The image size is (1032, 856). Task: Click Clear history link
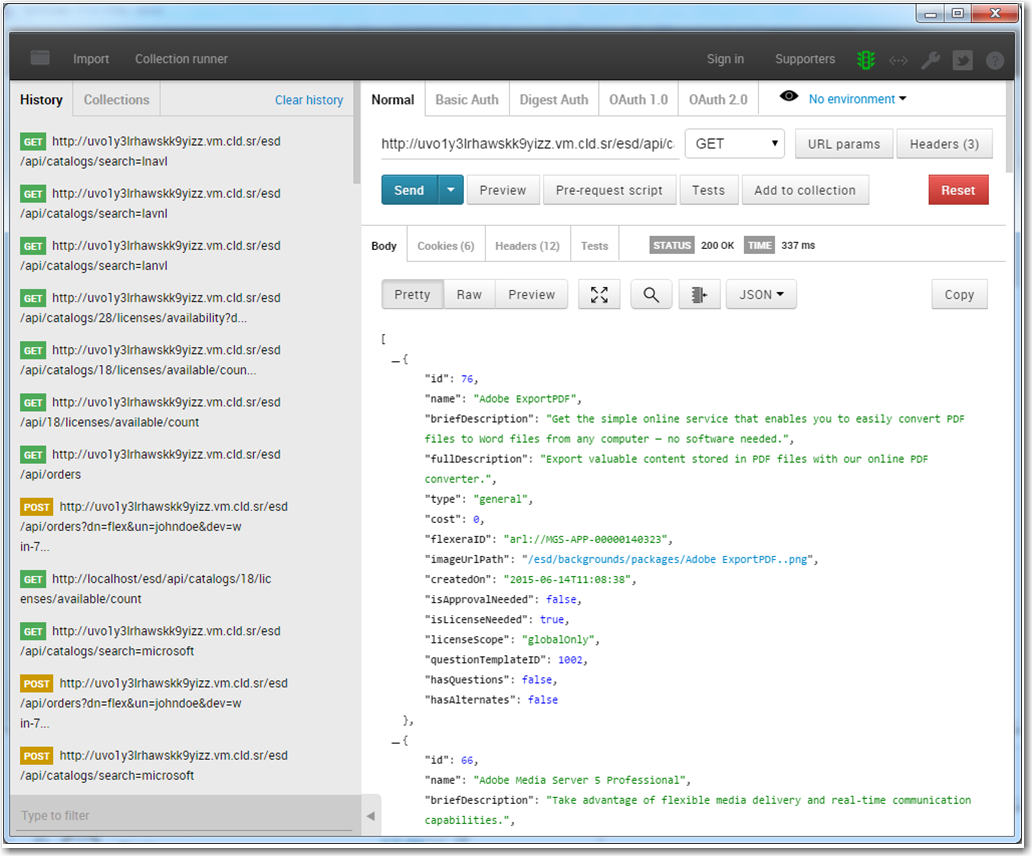309,99
